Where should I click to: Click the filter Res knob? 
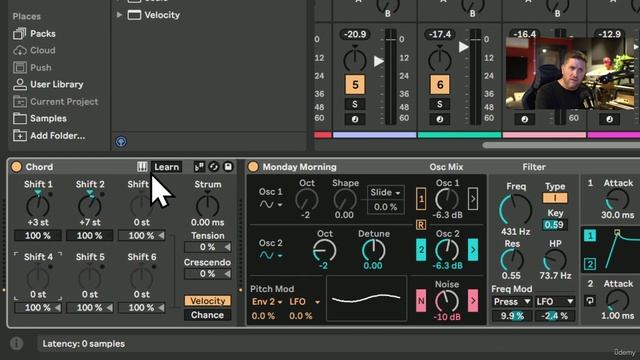pos(512,260)
